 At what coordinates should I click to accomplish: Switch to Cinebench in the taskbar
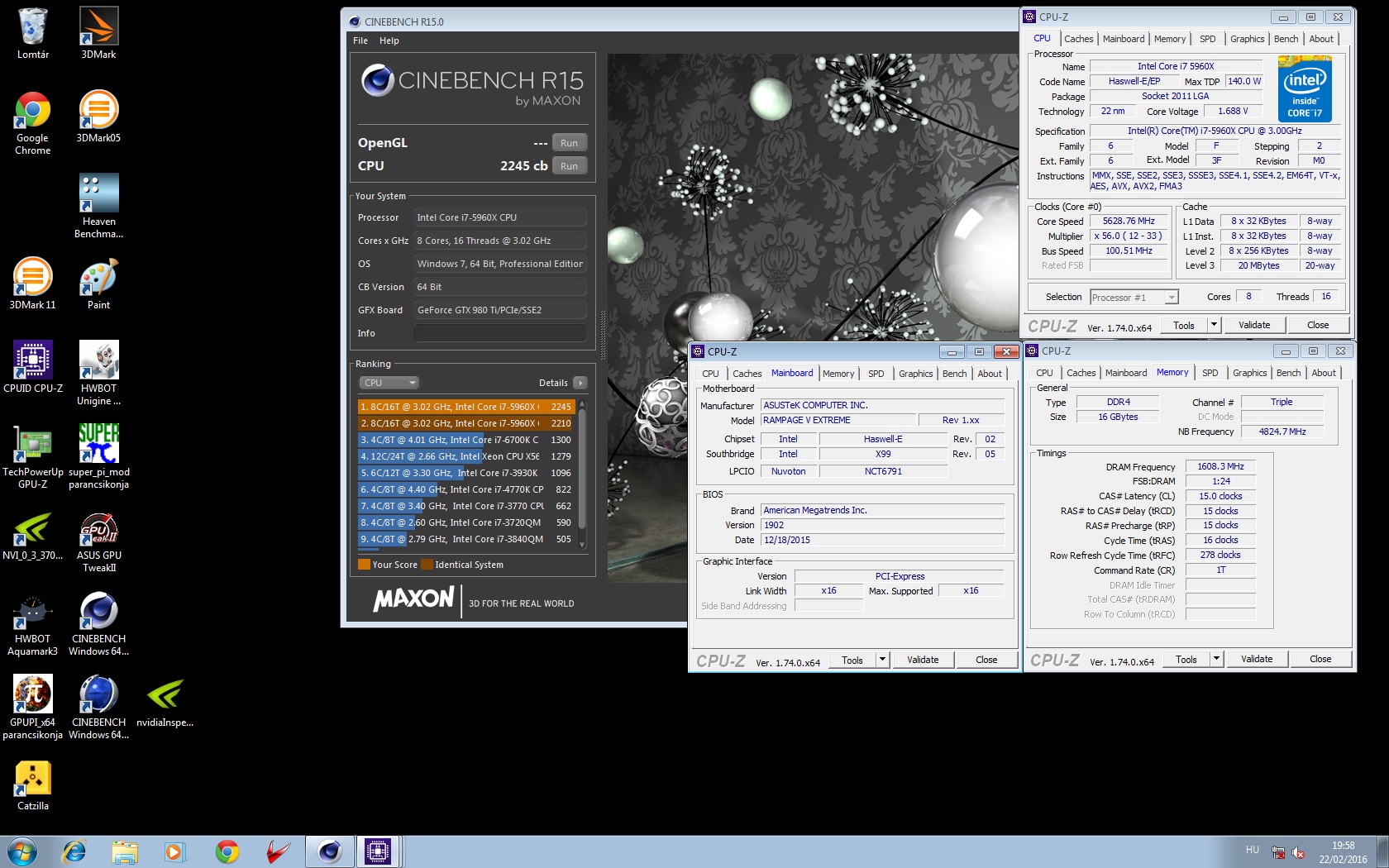pyautogui.click(x=329, y=851)
